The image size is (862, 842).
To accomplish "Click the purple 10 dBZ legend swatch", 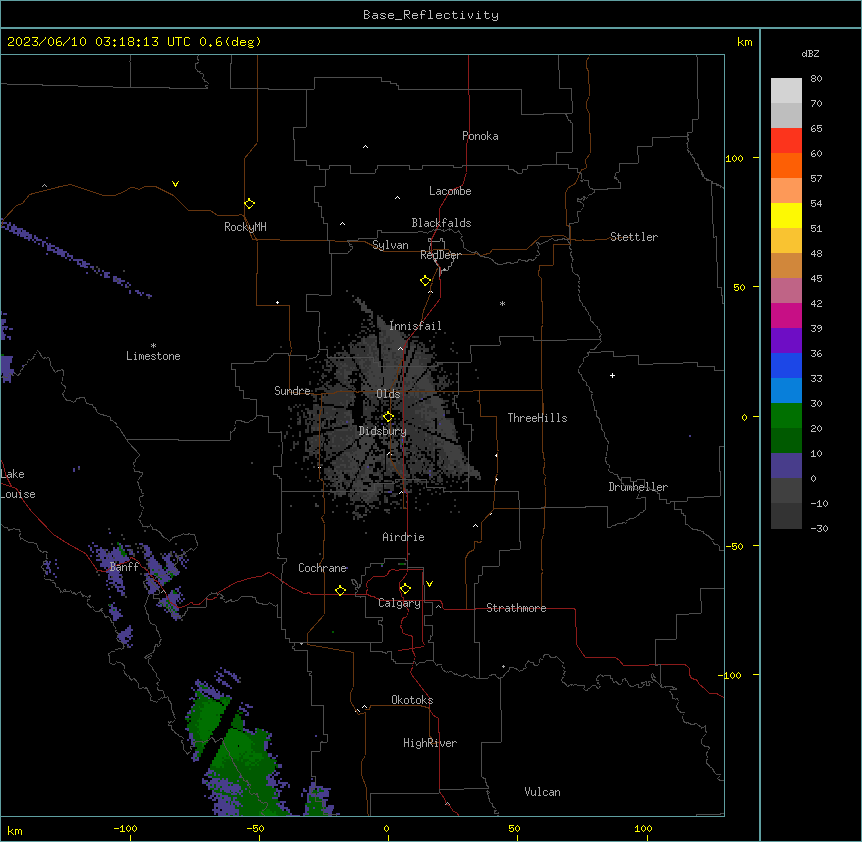I will coord(786,466).
